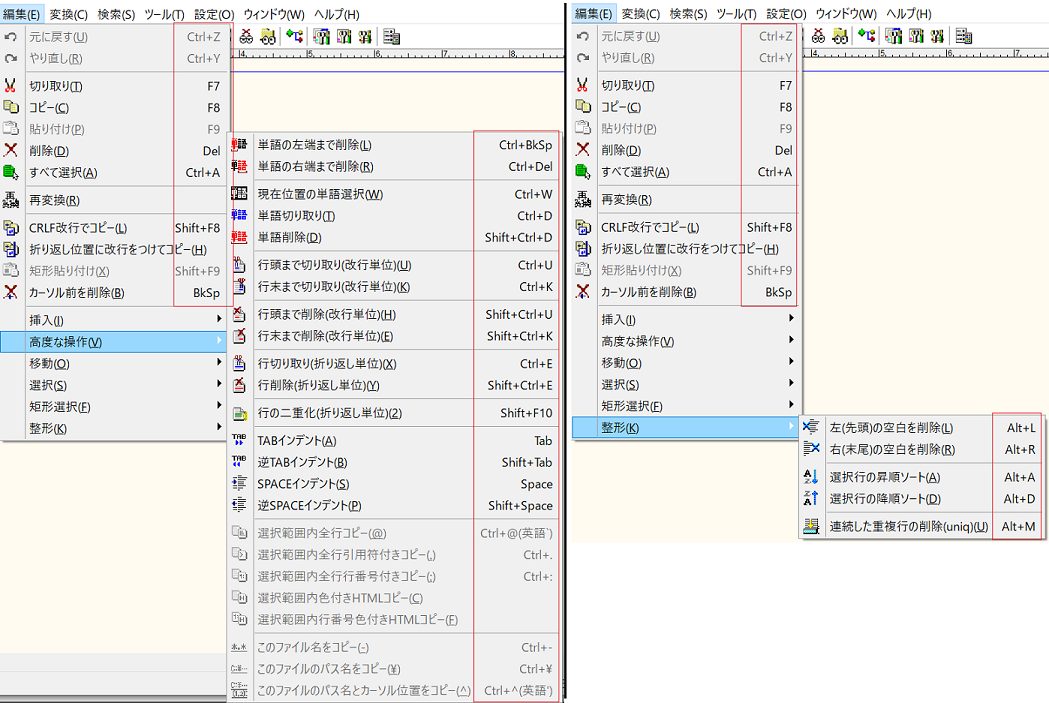Click icon for 行切り取り(折り返し単位)

pyautogui.click(x=240, y=363)
